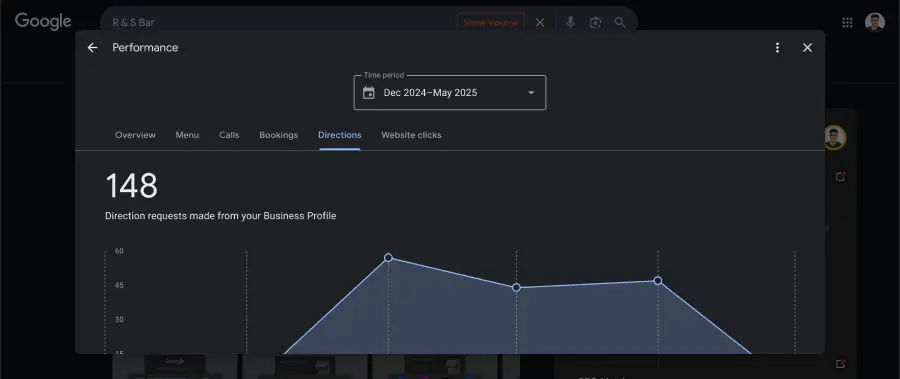Open the Dec 2024–May 2025 period selector
The height and width of the screenshot is (379, 900).
450,92
